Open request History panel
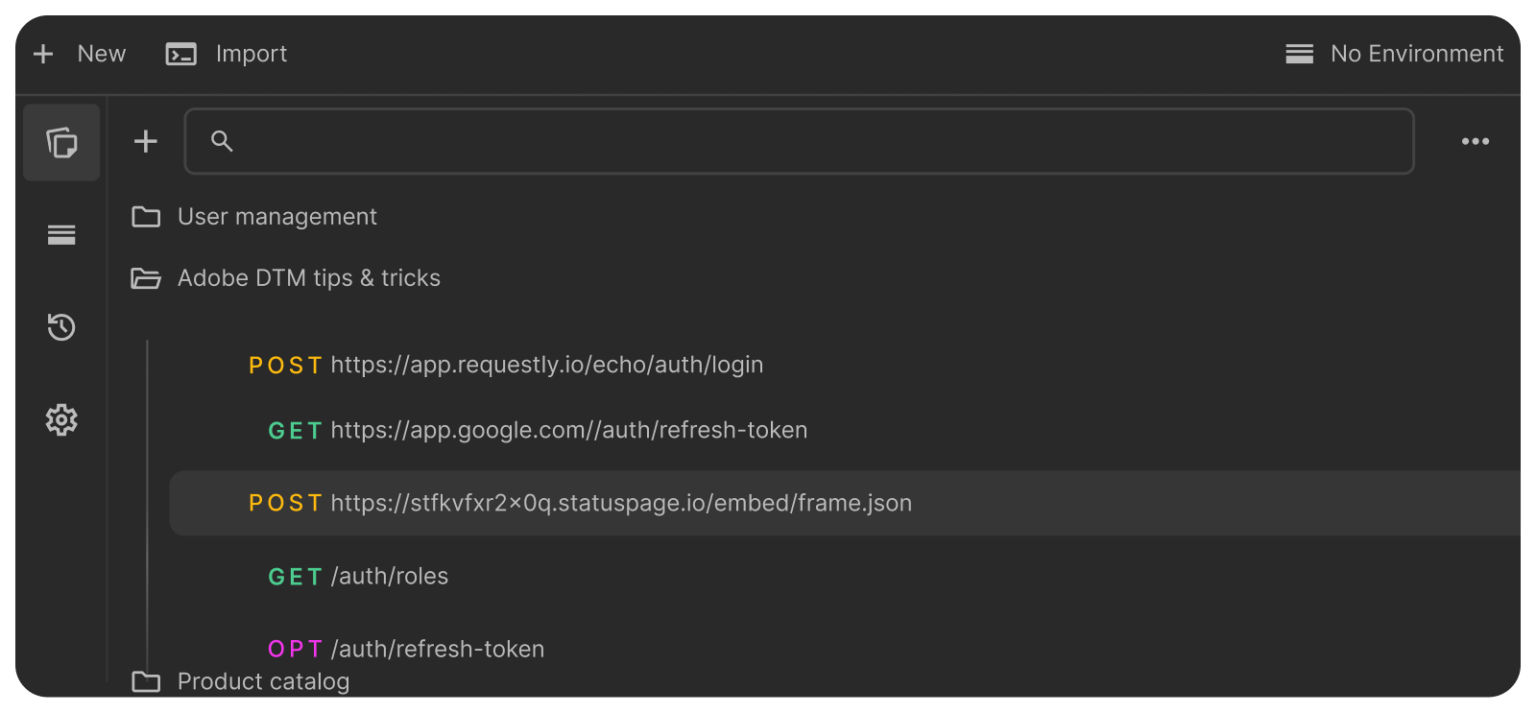This screenshot has height=713, width=1536. click(62, 327)
